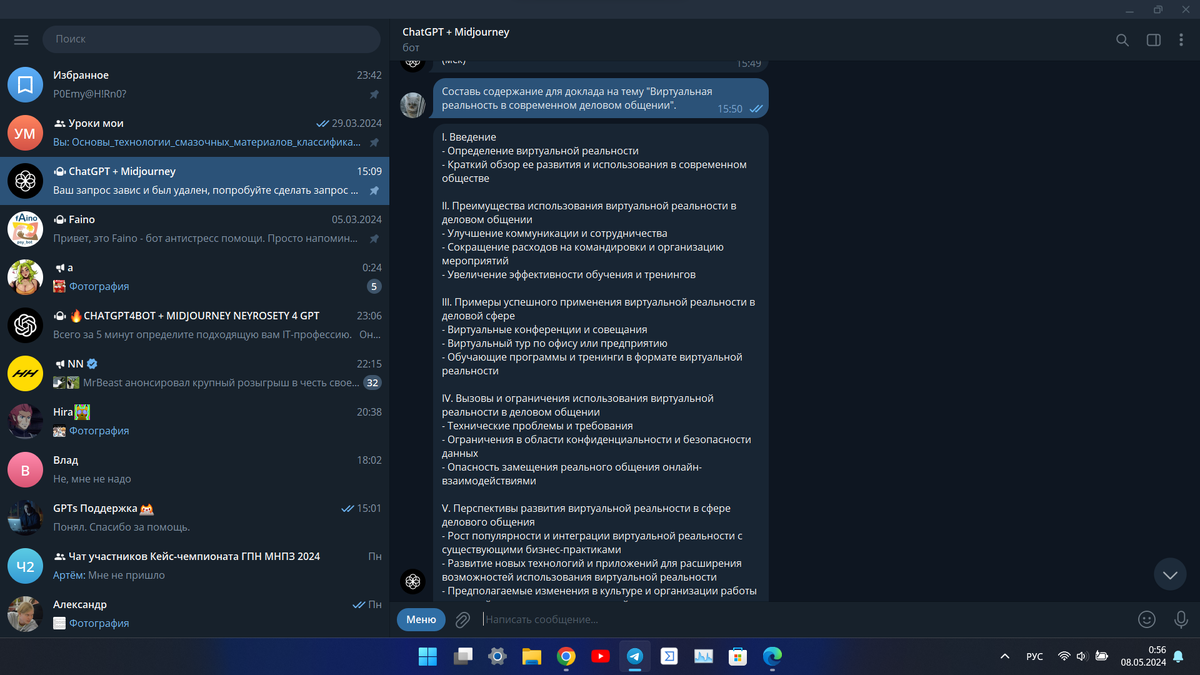Open File Explorer from taskbar

(x=531, y=656)
